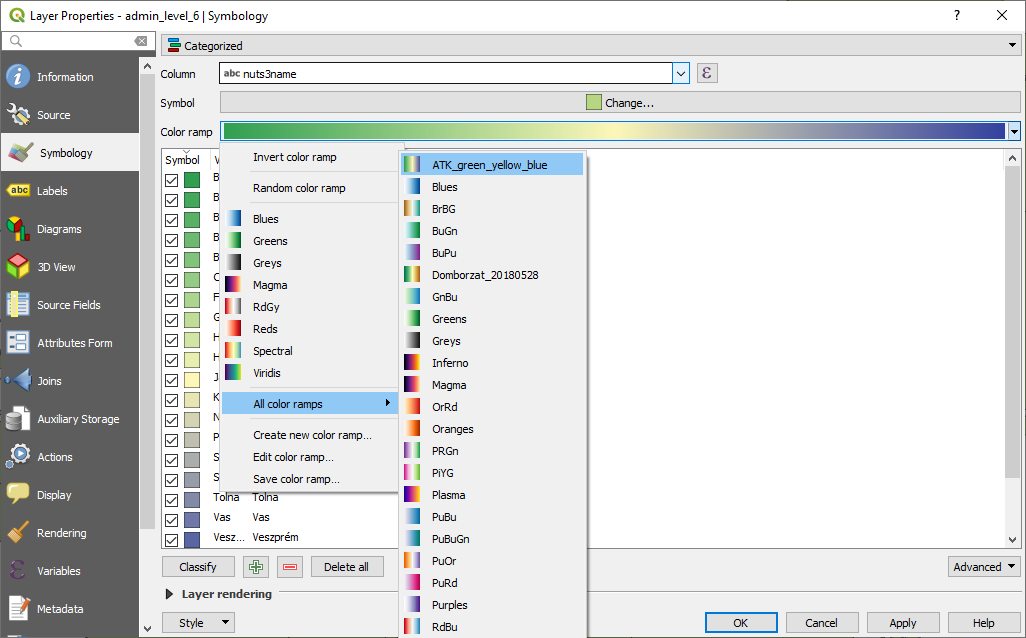This screenshot has height=638, width=1026.
Task: Open the Display speech bubble icon
Action: pos(18,495)
